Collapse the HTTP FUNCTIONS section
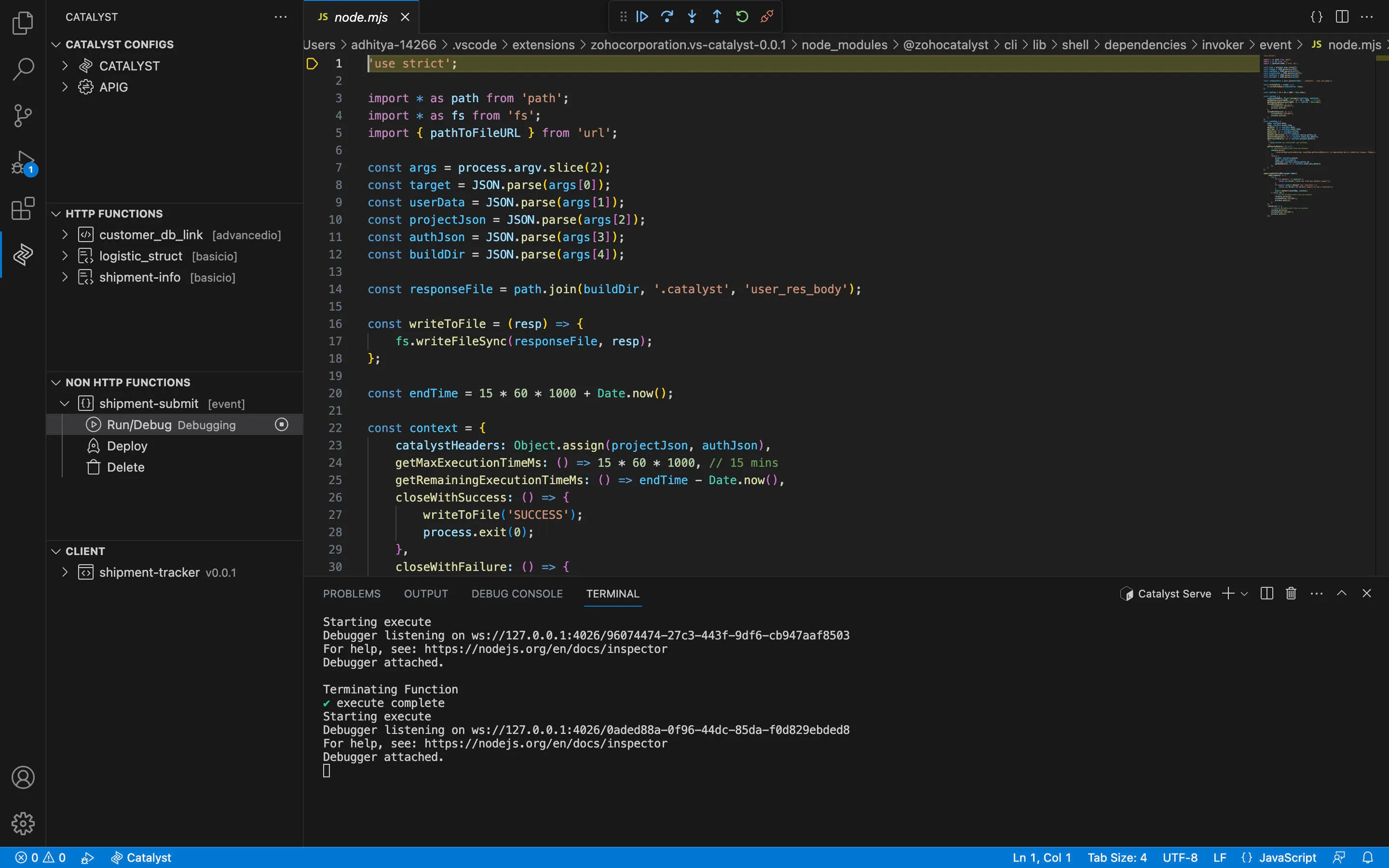1389x868 pixels. point(55,214)
